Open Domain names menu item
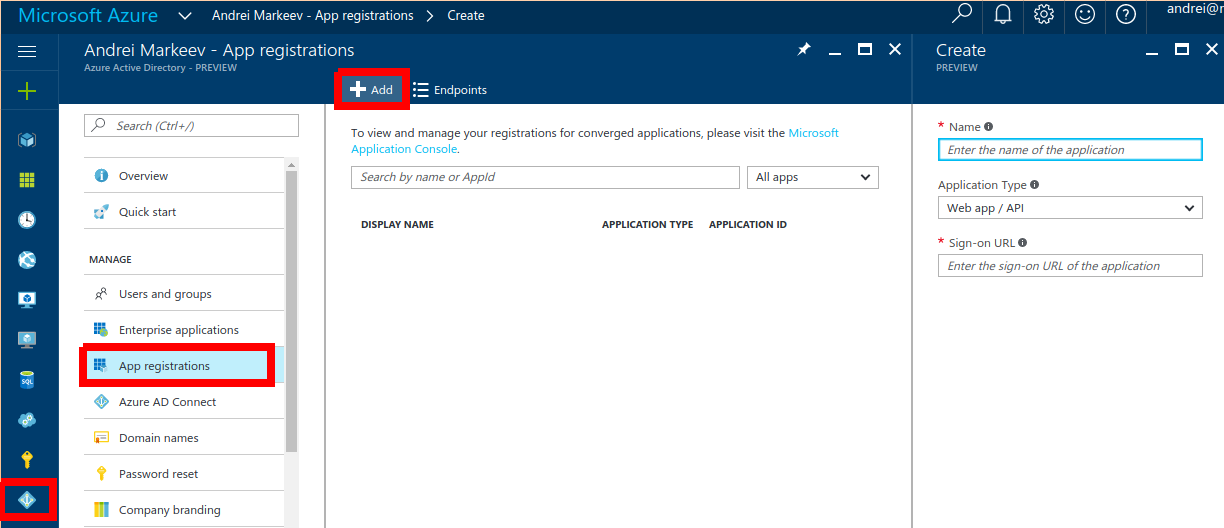 click(184, 438)
